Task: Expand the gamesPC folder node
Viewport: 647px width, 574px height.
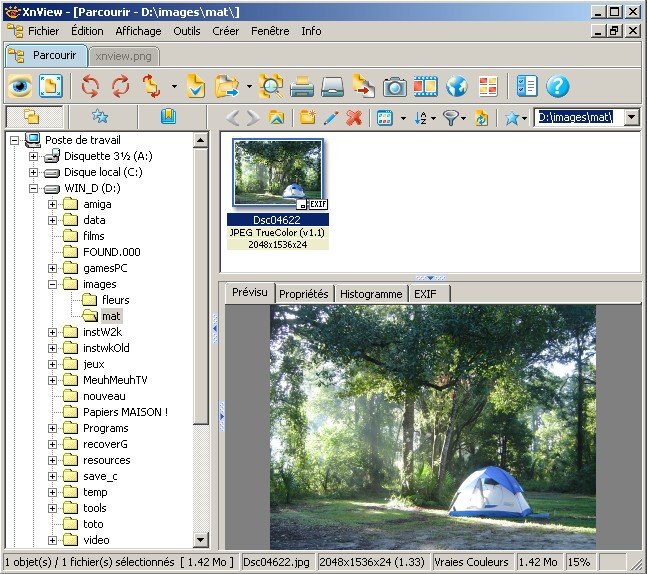Action: [52, 268]
